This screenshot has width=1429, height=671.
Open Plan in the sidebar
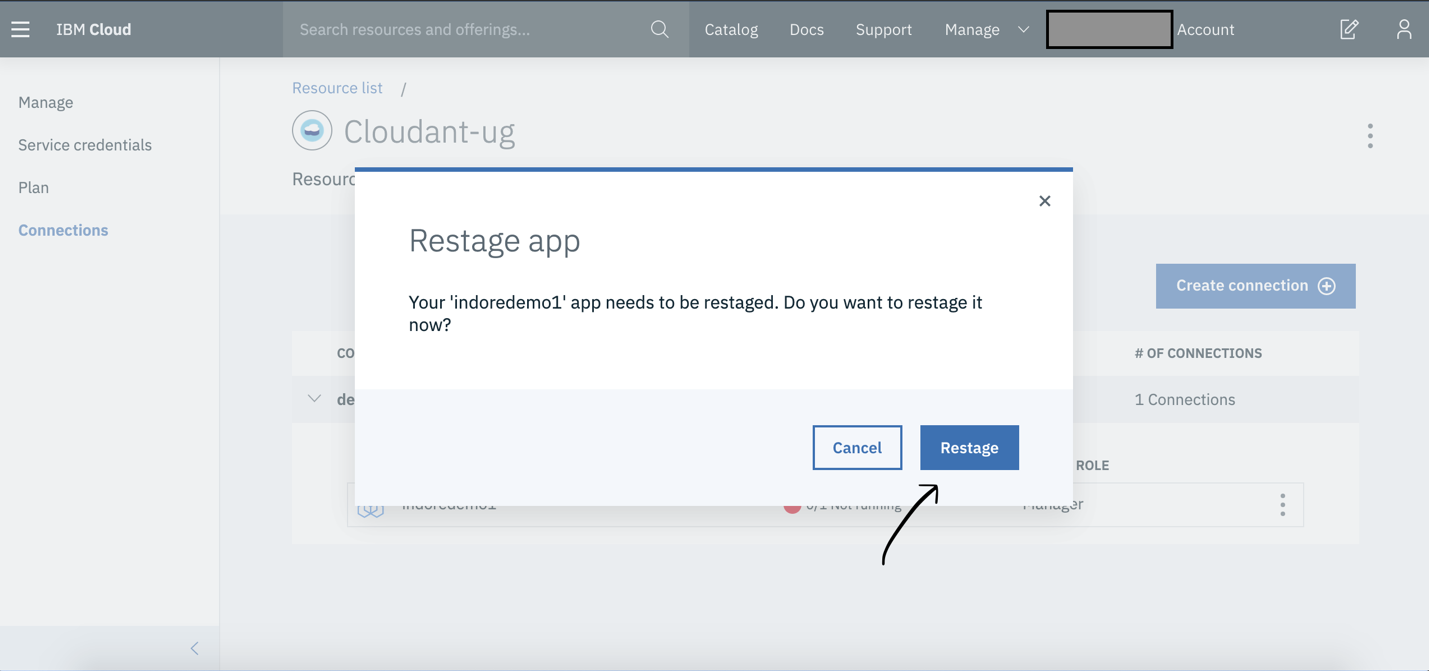(x=33, y=187)
